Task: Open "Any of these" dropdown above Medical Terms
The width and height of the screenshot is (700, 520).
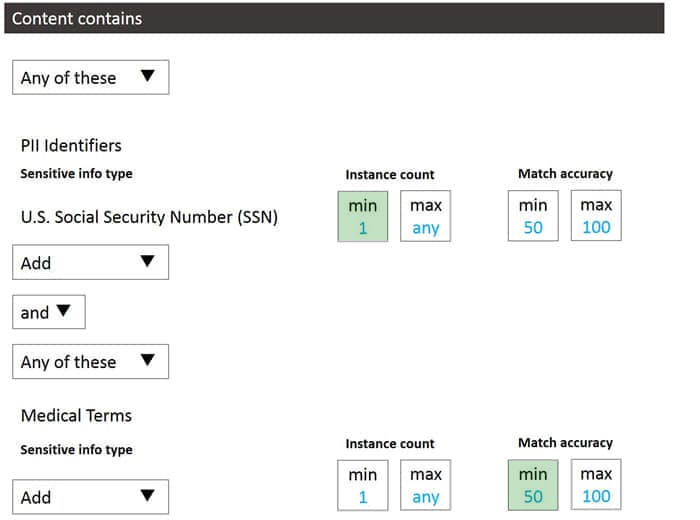Action: (x=90, y=362)
